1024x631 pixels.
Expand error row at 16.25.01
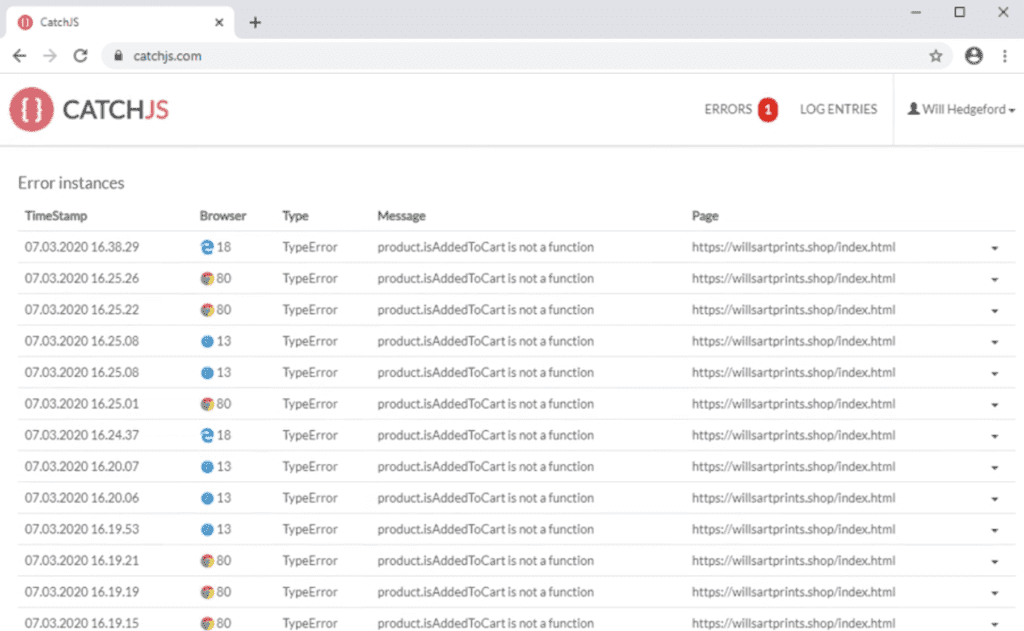(x=995, y=405)
